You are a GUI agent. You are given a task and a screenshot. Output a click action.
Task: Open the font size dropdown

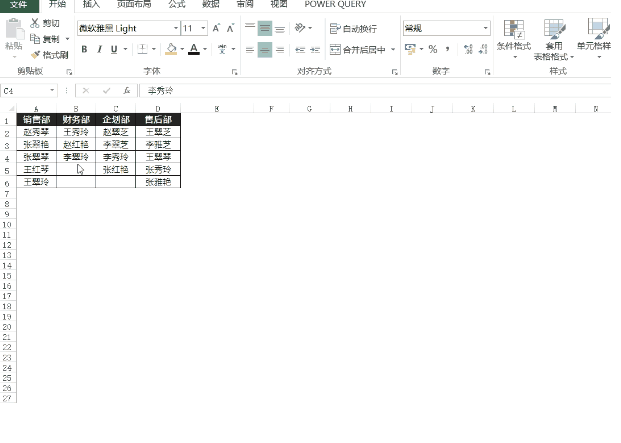click(203, 28)
